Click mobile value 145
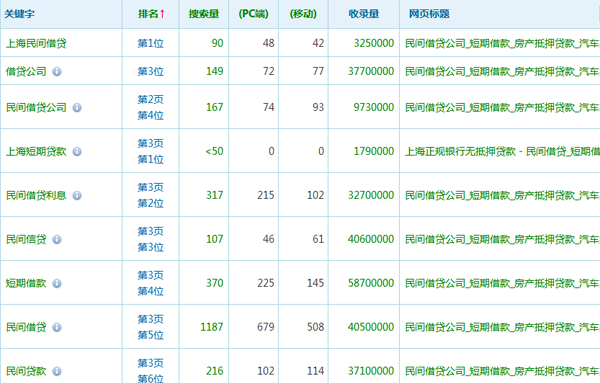This screenshot has width=600, height=383. 315,284
